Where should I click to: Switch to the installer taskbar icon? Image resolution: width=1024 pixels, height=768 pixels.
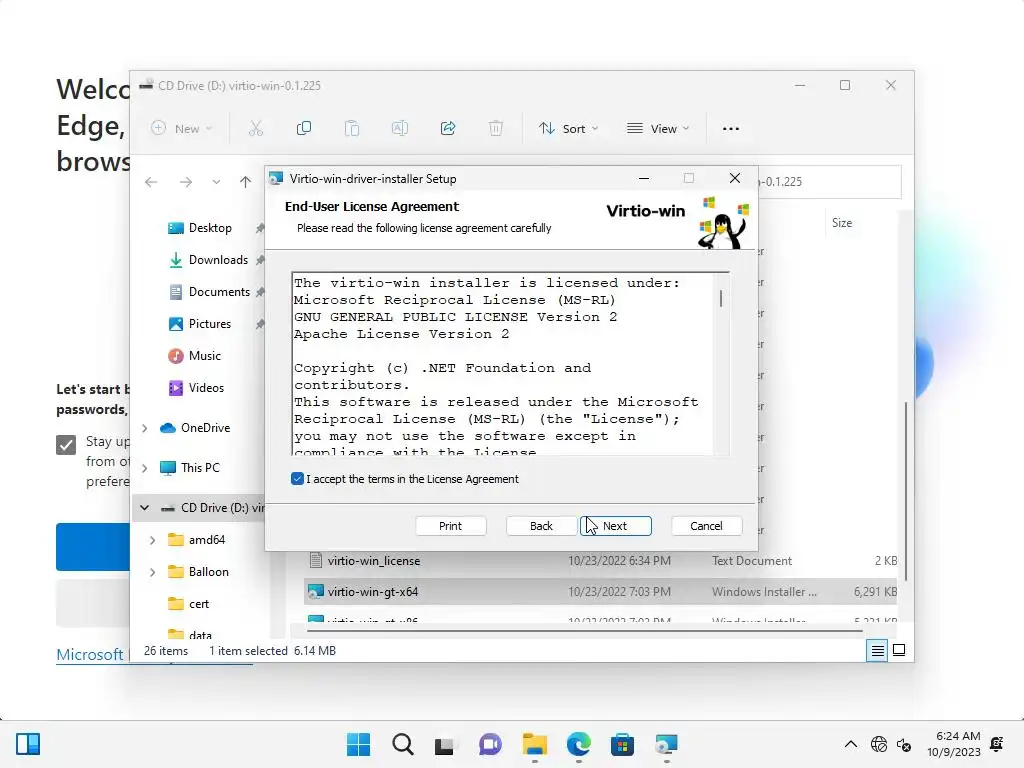[666, 744]
